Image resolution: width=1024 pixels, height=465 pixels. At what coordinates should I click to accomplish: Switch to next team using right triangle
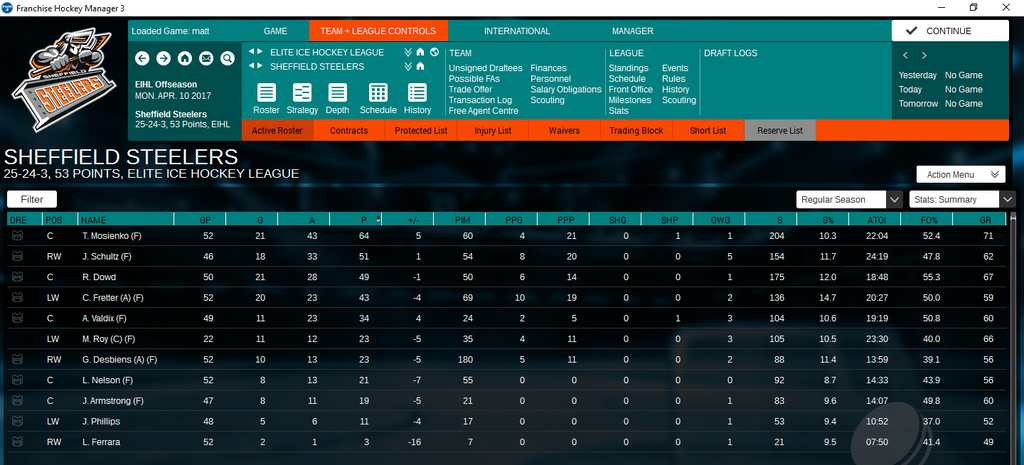click(x=259, y=66)
